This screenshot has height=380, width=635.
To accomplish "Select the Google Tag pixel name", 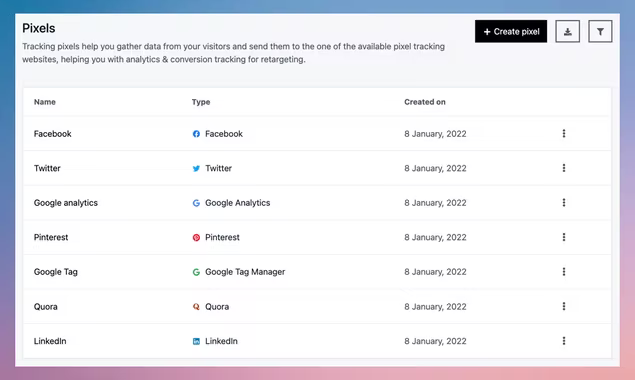I will click(x=55, y=272).
